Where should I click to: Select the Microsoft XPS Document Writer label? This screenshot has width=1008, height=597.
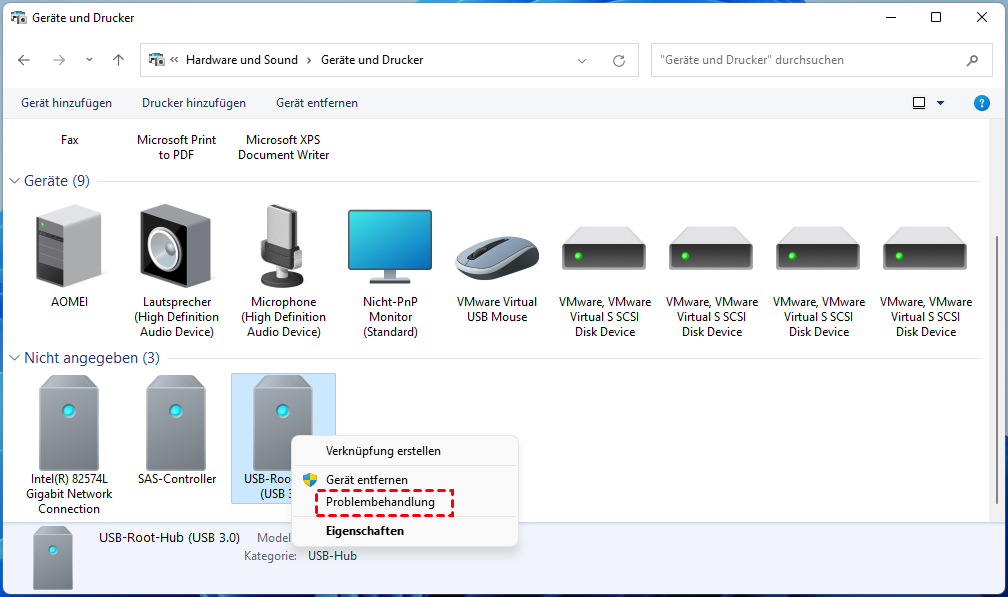tap(284, 147)
